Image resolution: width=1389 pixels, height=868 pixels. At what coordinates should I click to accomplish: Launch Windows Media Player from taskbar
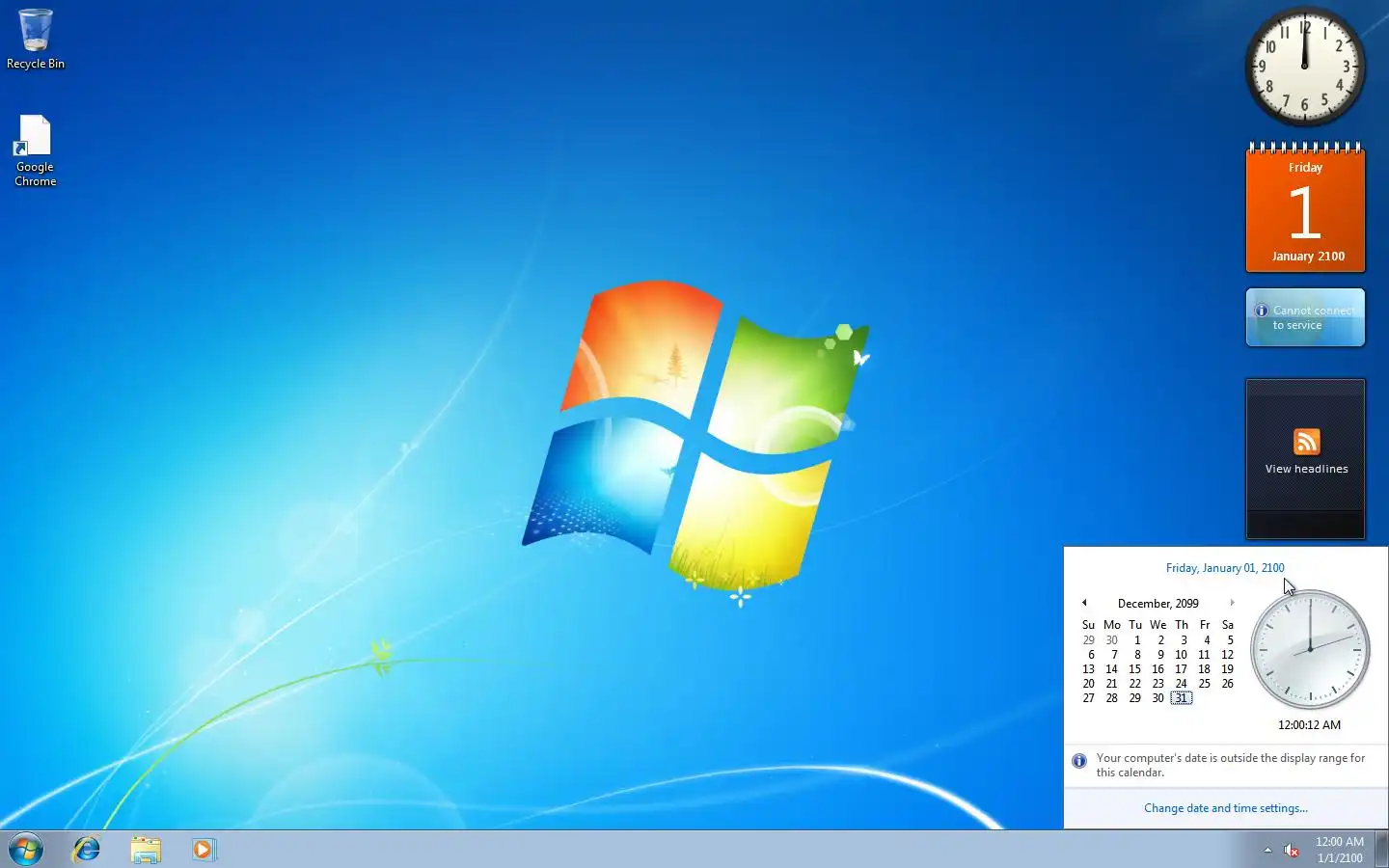pos(204,850)
